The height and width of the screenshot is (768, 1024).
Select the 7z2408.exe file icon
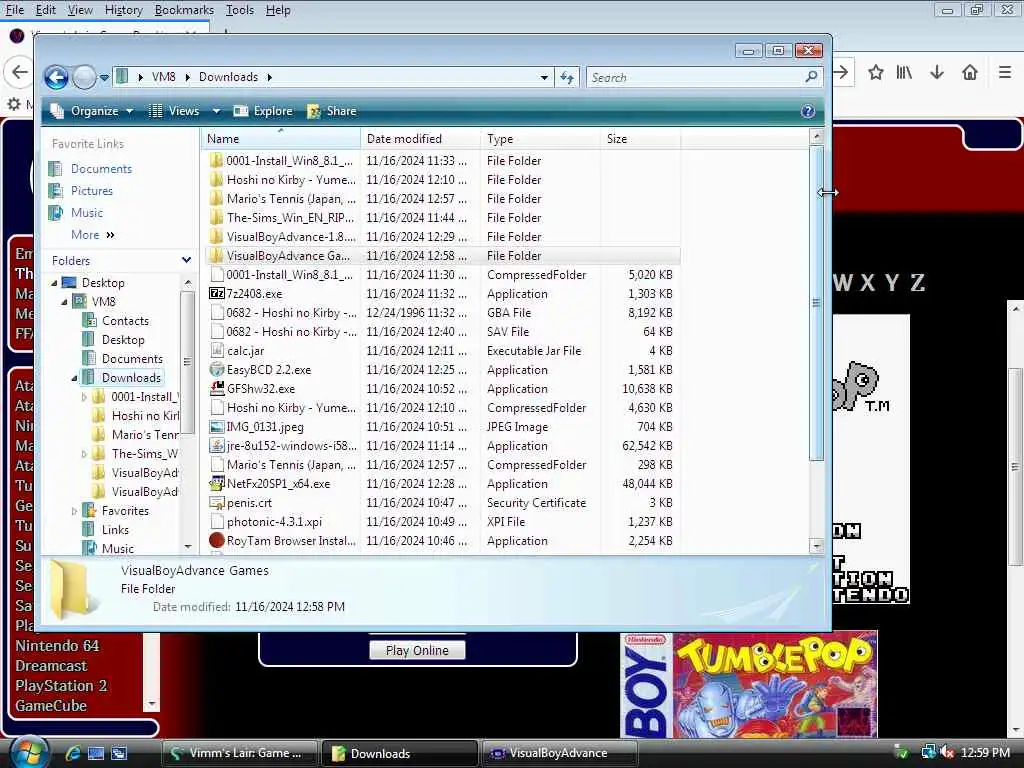[217, 294]
